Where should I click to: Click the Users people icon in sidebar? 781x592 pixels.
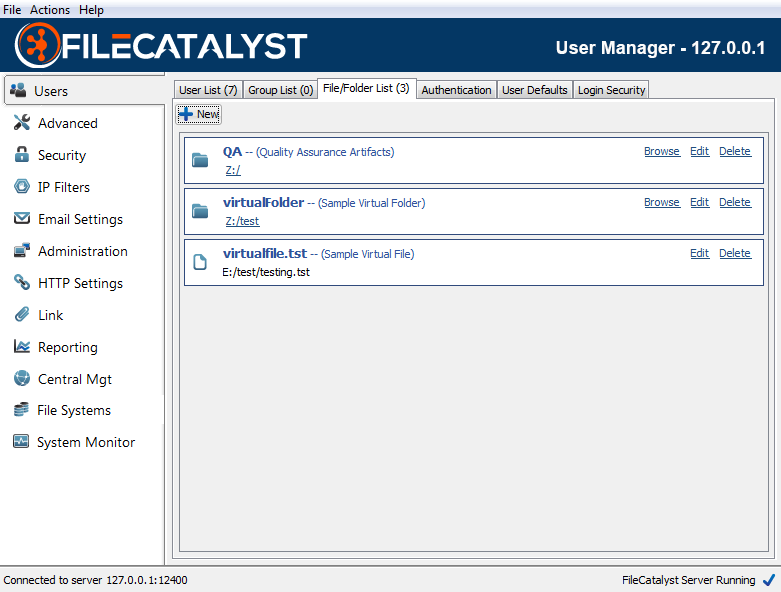pos(18,90)
